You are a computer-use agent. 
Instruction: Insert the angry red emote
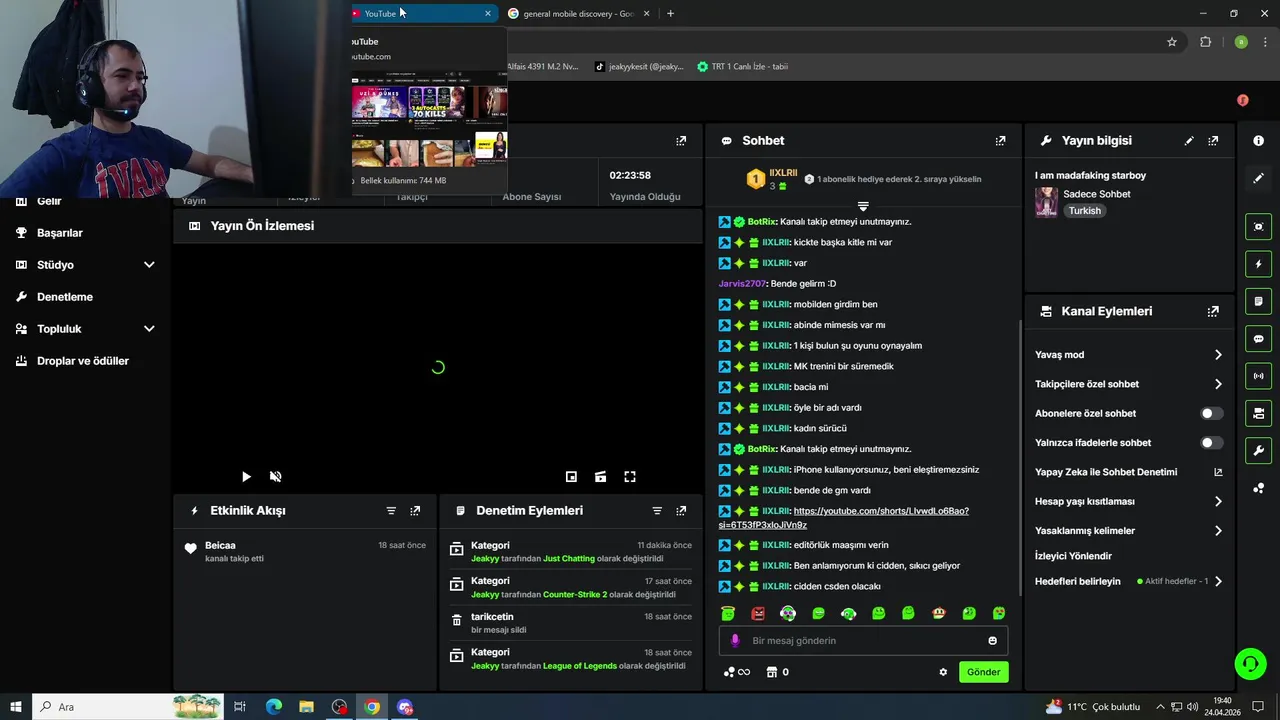point(758,613)
